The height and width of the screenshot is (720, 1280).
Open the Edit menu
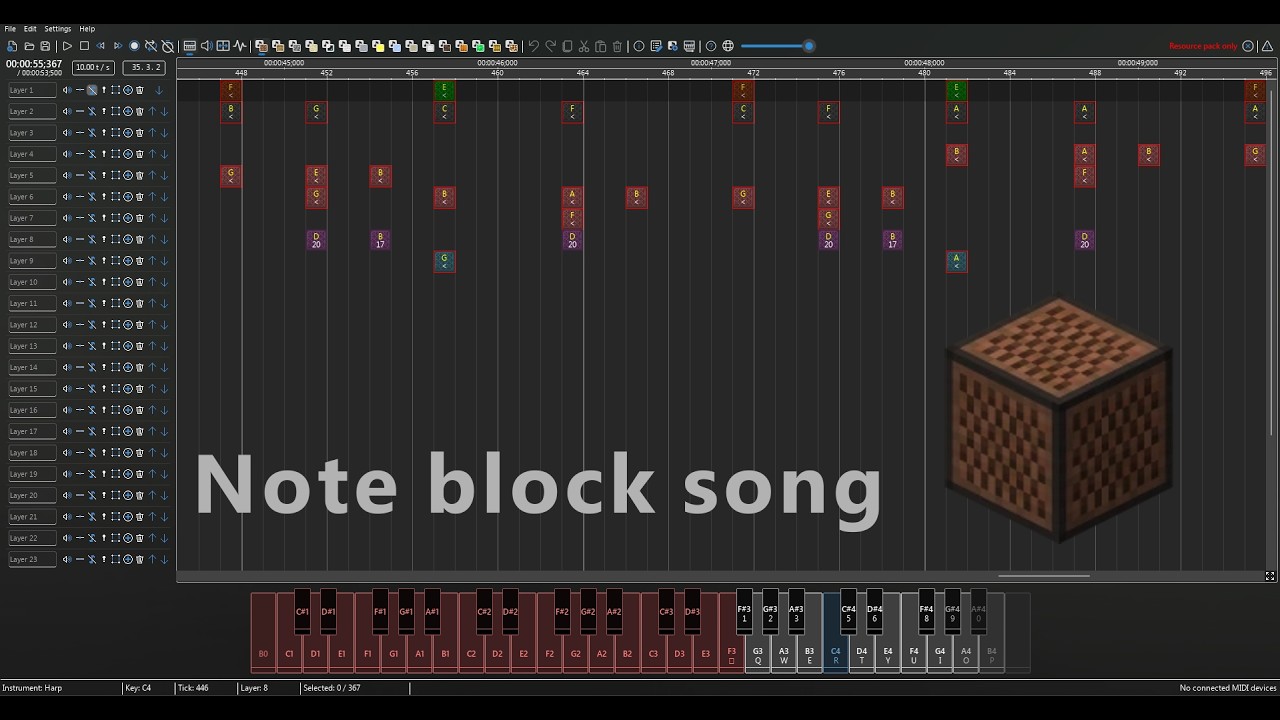[x=30, y=29]
